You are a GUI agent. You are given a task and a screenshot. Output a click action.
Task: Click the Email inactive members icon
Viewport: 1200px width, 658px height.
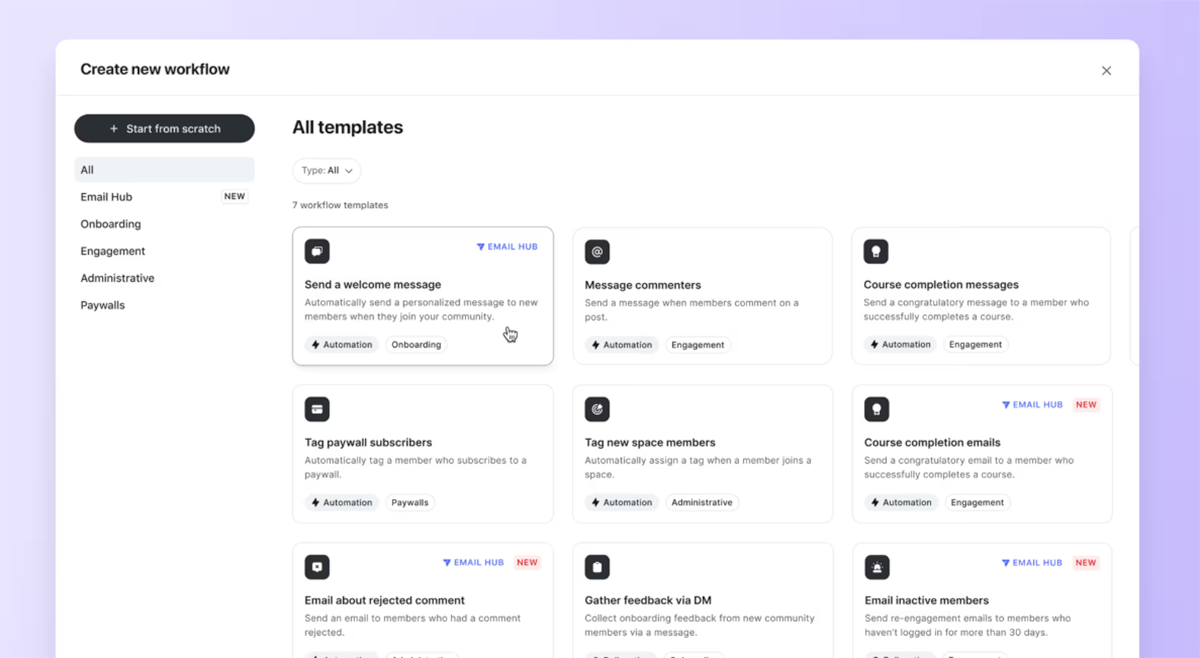tap(876, 567)
